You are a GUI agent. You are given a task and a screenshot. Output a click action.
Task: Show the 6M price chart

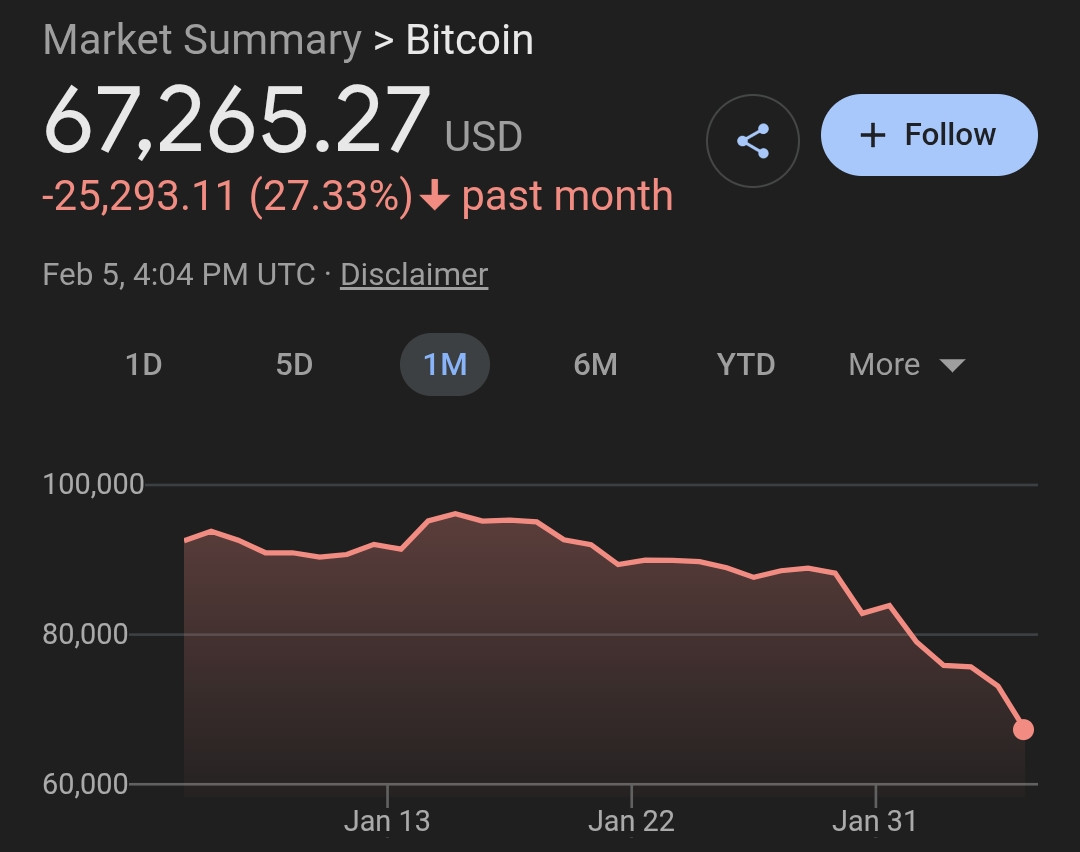point(595,364)
